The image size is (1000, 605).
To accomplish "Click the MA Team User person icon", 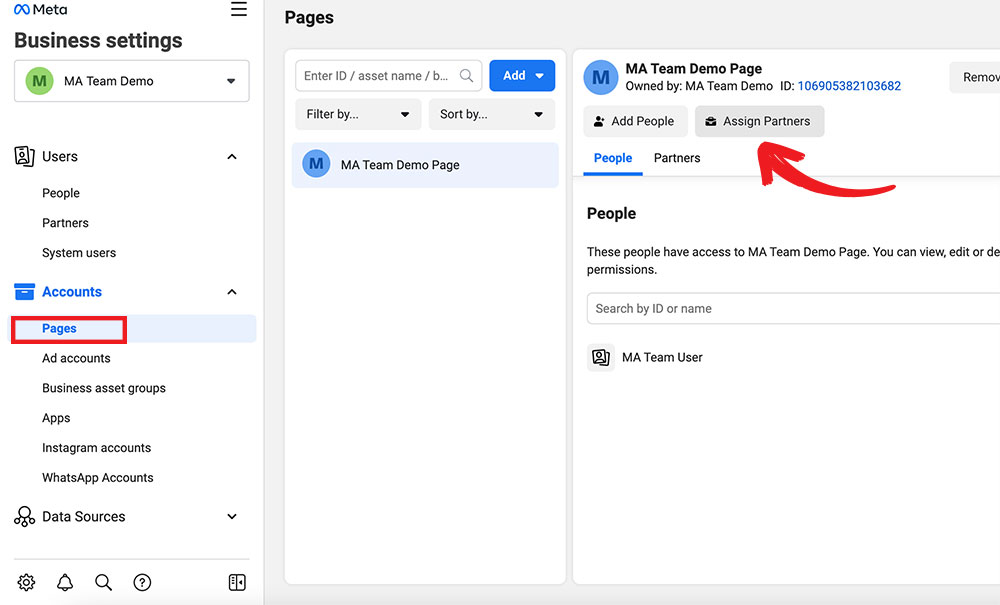I will [600, 357].
